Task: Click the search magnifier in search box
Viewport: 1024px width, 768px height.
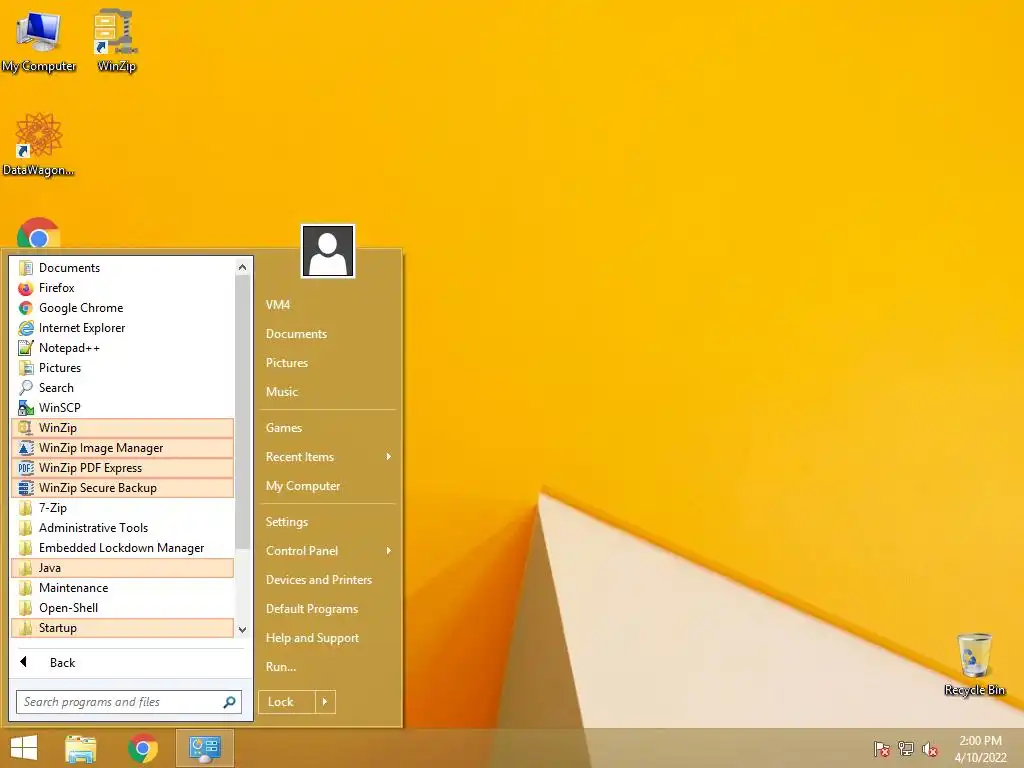Action: [229, 702]
